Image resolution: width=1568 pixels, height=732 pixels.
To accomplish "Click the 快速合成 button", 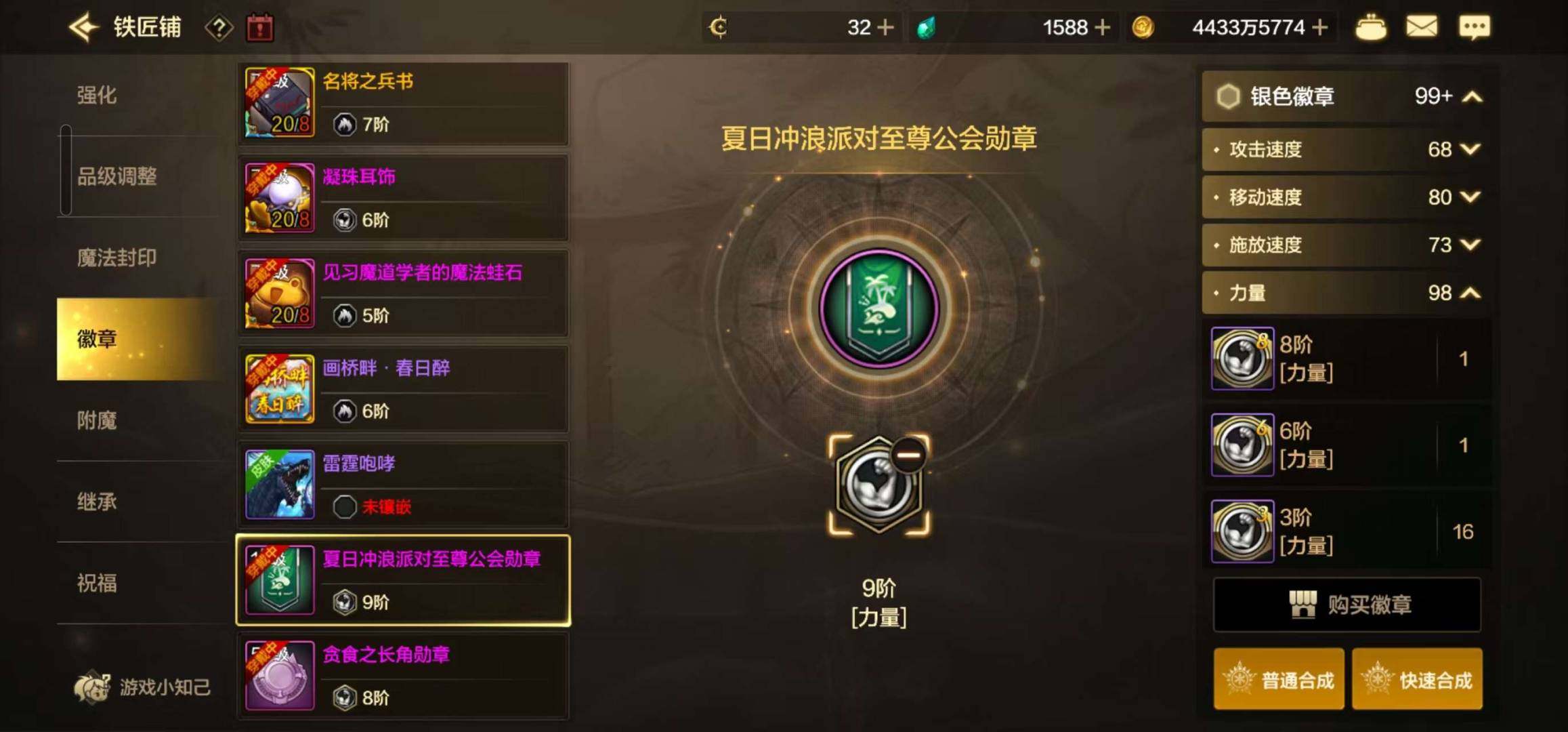I will [1417, 679].
